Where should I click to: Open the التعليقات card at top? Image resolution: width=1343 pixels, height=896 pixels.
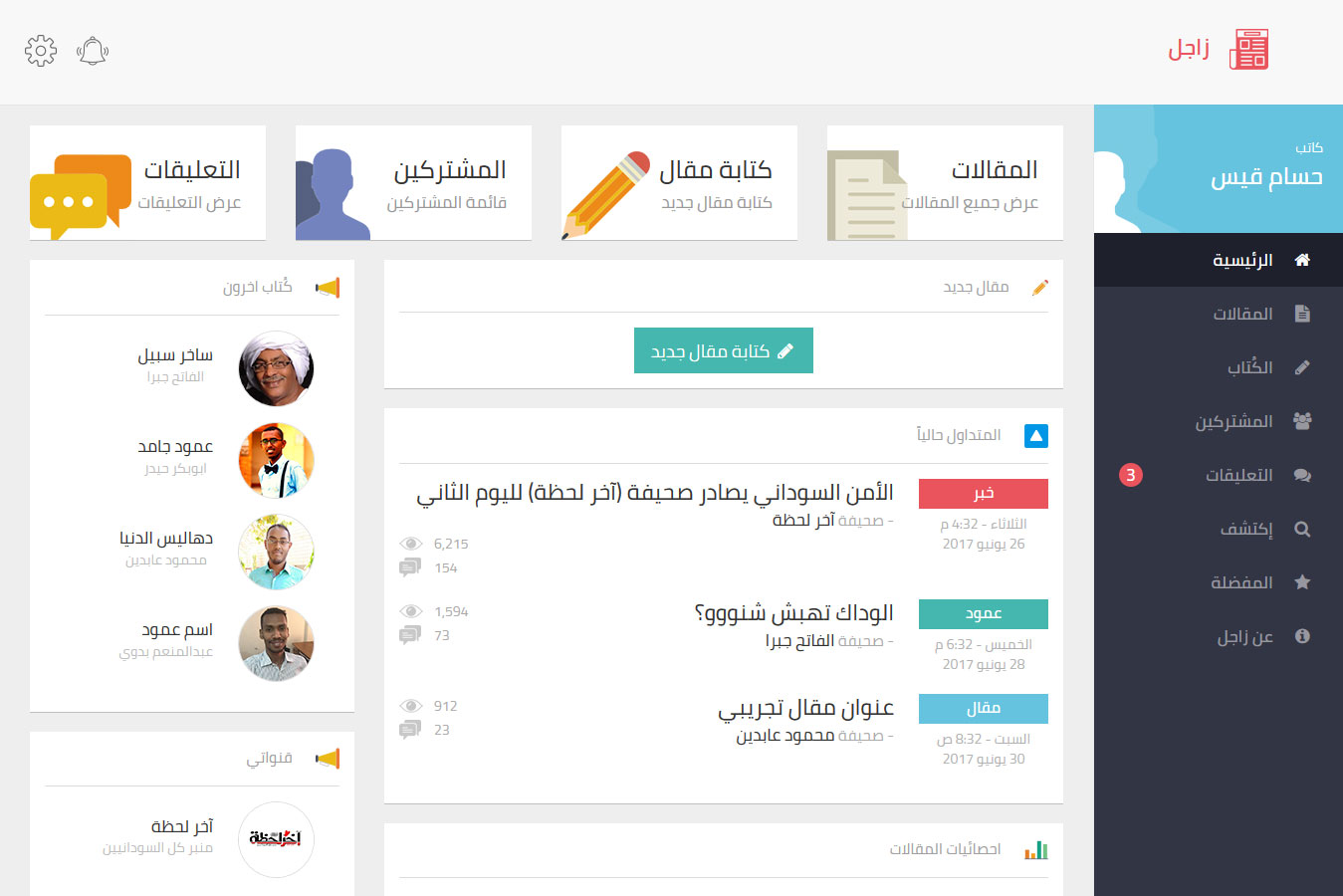coord(147,183)
